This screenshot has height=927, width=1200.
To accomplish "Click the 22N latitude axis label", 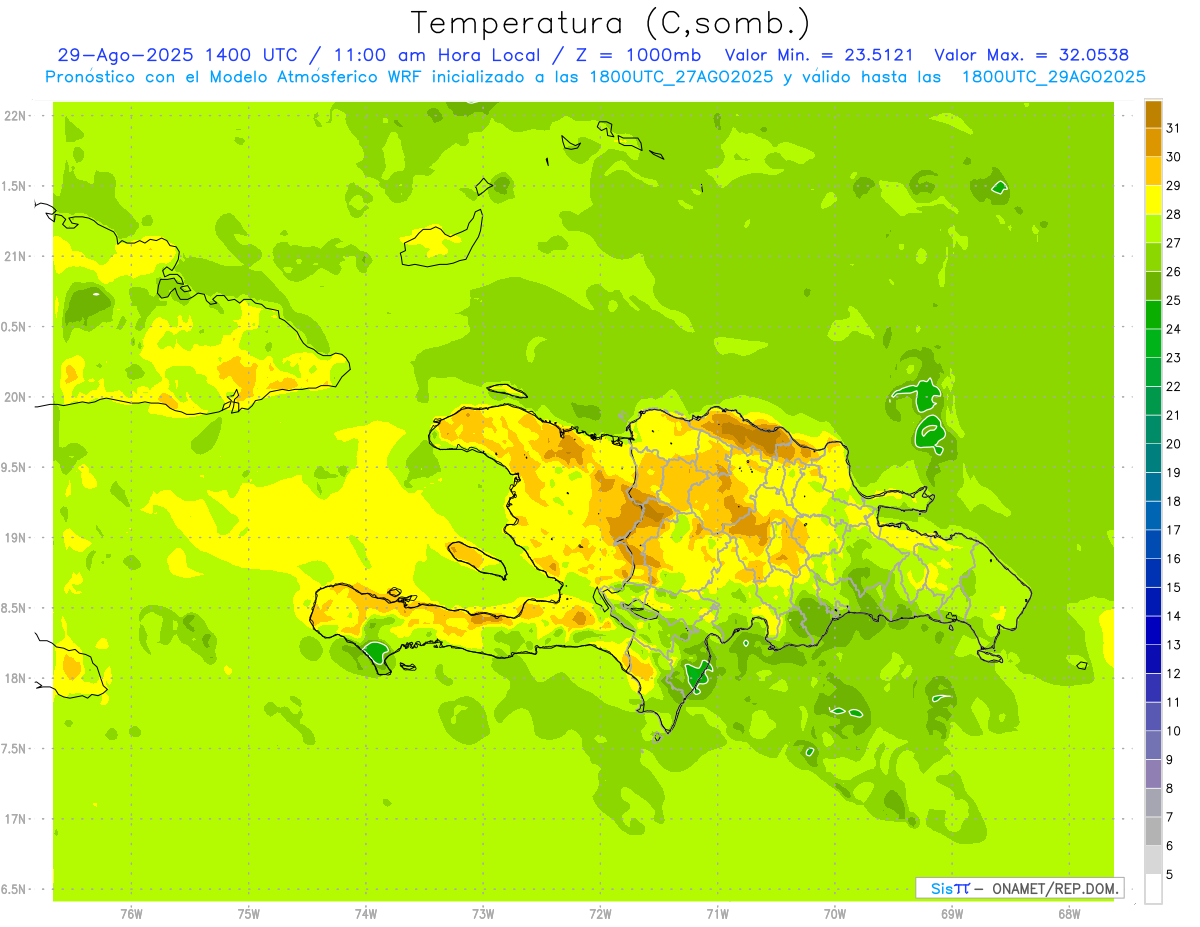I will [15, 116].
